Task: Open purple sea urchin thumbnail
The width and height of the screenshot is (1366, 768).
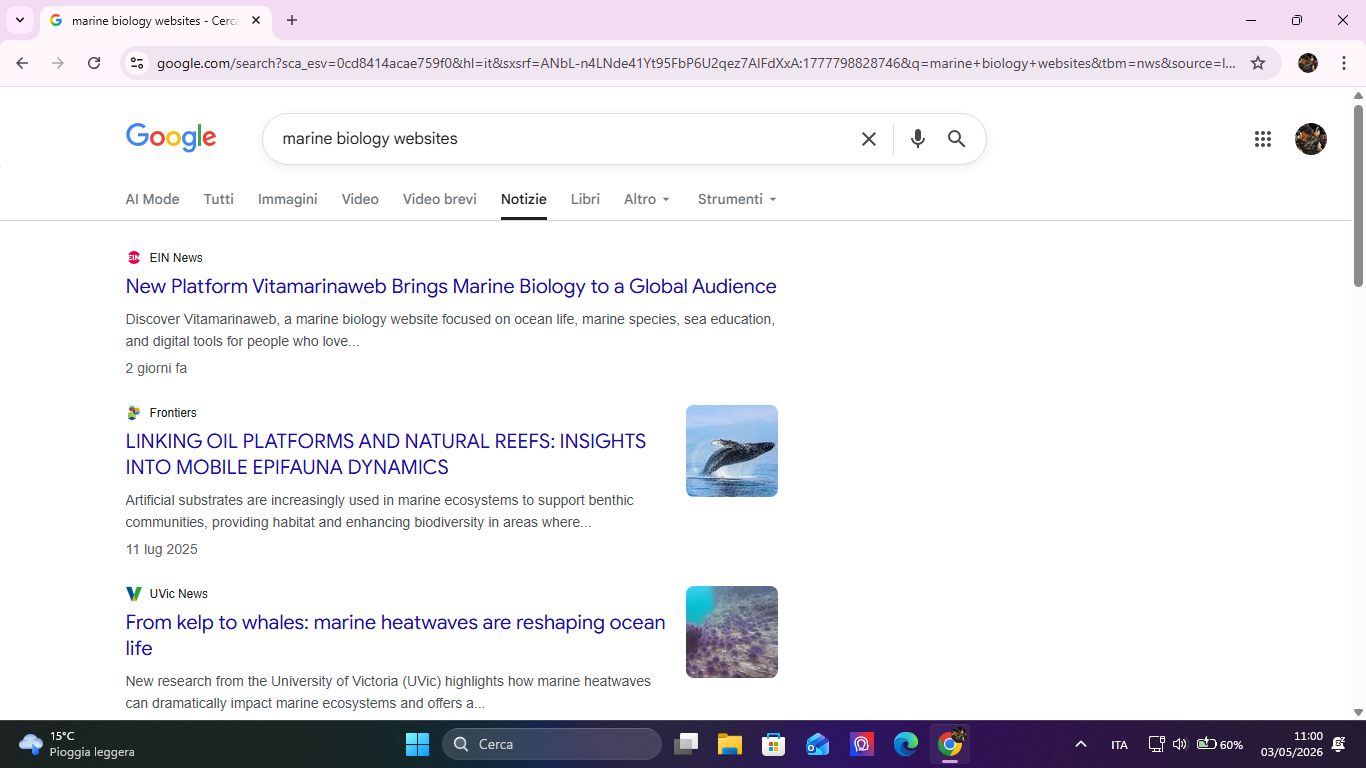Action: tap(732, 632)
